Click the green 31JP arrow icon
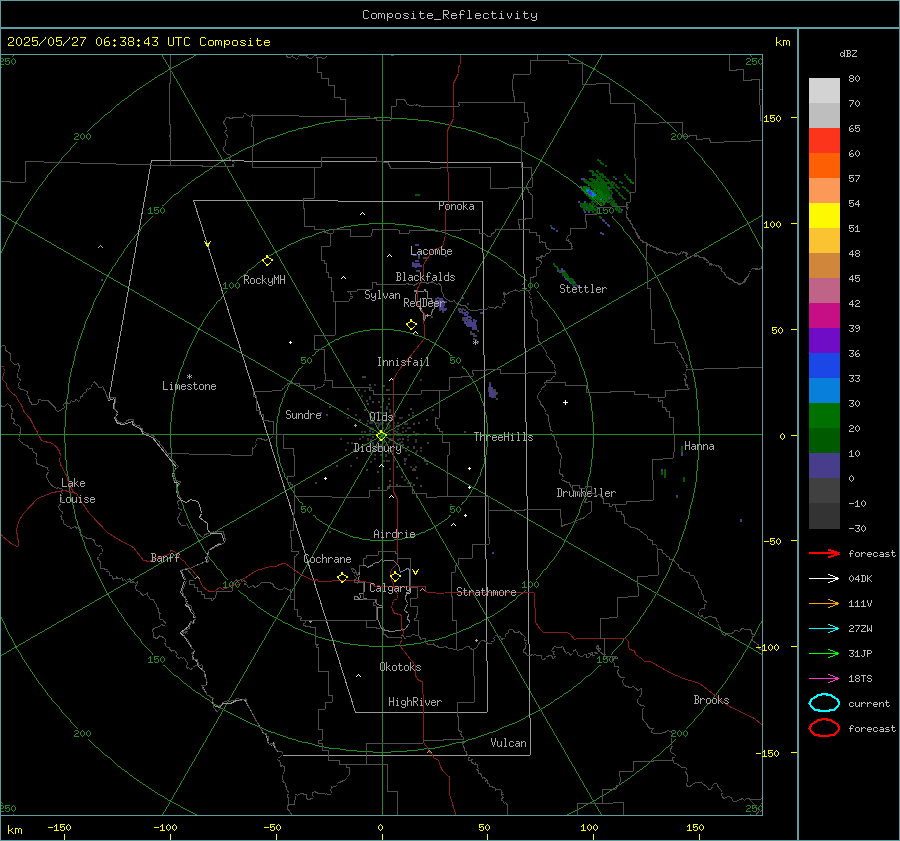This screenshot has height=841, width=900. (x=824, y=653)
